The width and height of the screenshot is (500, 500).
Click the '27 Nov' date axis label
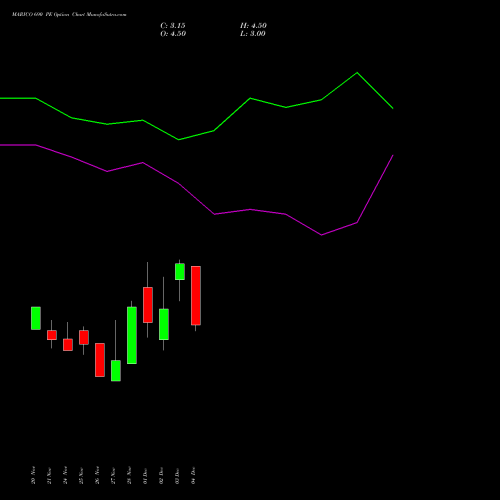coord(113,475)
